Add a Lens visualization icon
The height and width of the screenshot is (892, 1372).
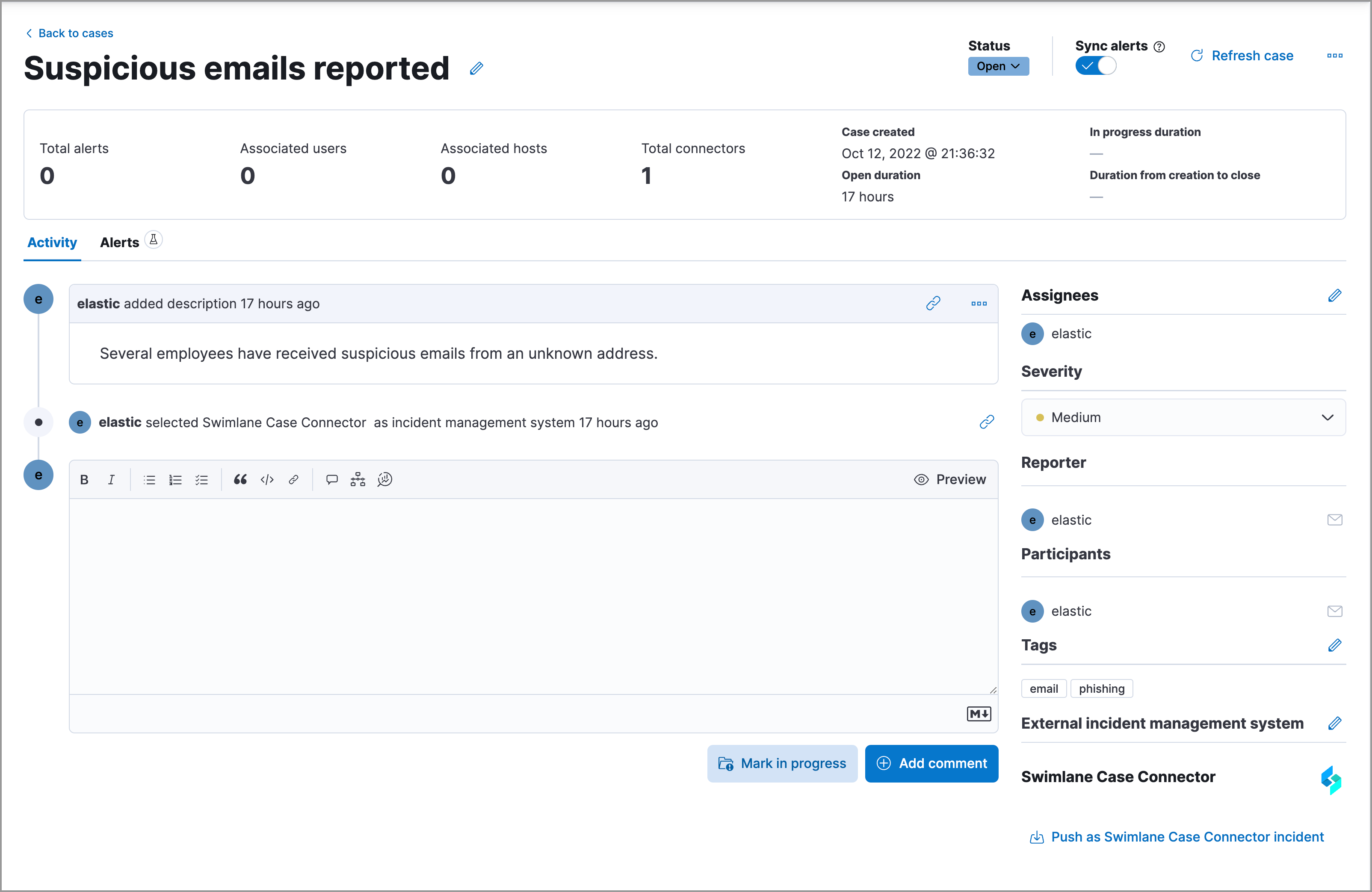pos(384,479)
